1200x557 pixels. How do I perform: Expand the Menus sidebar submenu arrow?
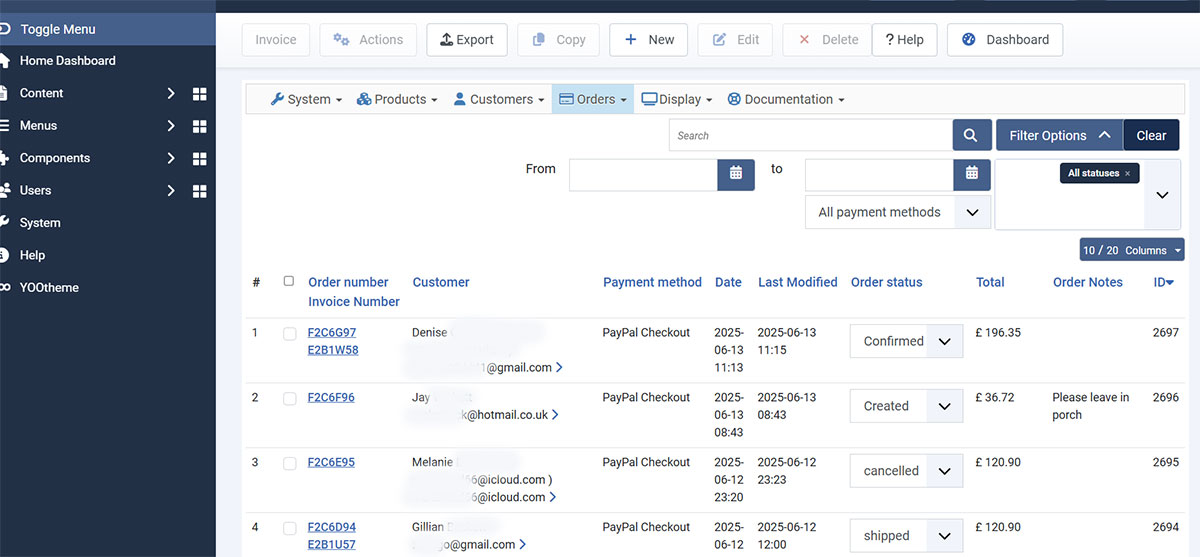coord(171,126)
